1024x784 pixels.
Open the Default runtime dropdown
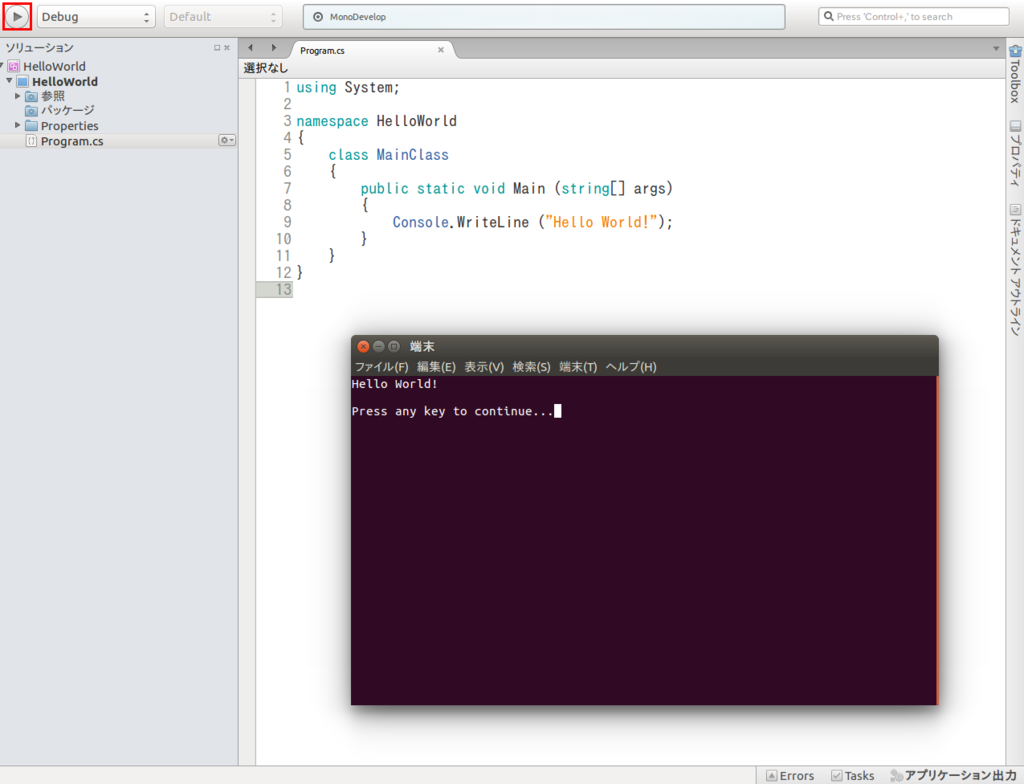click(223, 17)
